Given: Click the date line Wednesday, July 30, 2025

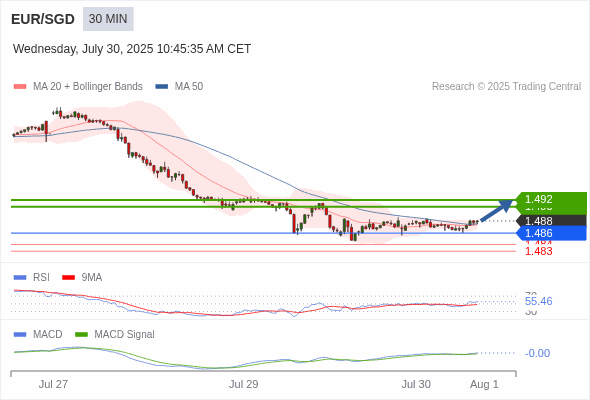Looking at the screenshot, I should tap(132, 49).
